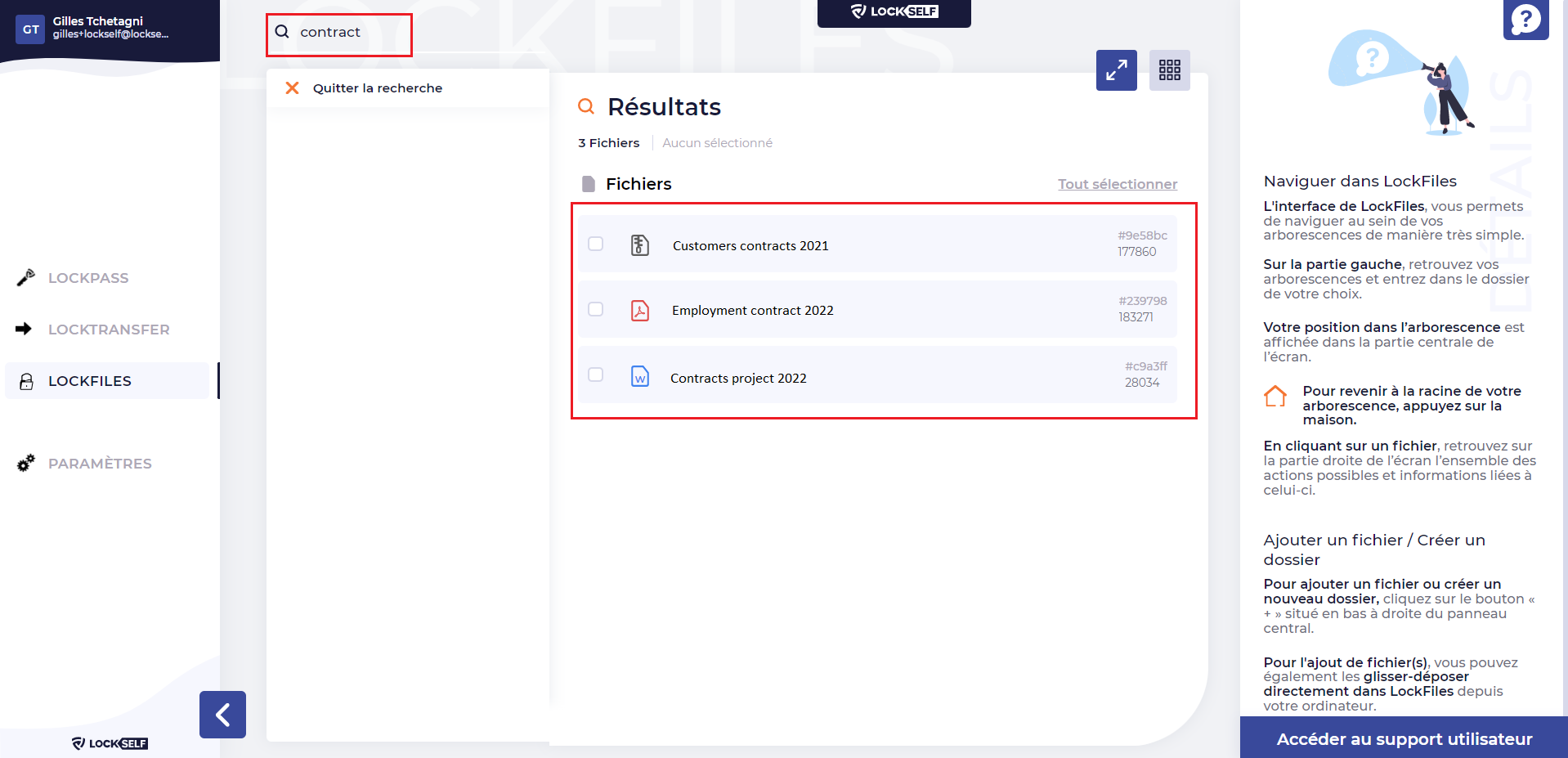This screenshot has width=1568, height=758.
Task: Switch to grid view icon
Action: point(1169,70)
